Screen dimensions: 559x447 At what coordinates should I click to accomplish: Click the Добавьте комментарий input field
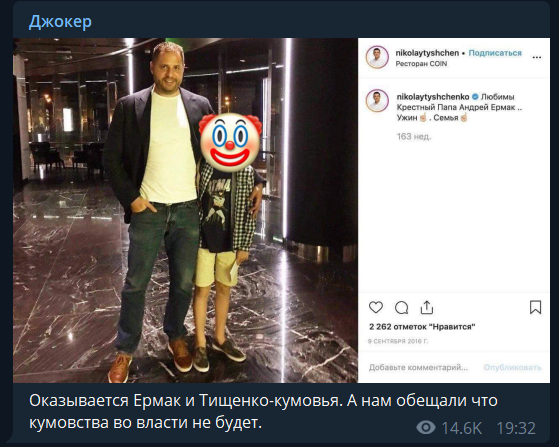coord(418,367)
